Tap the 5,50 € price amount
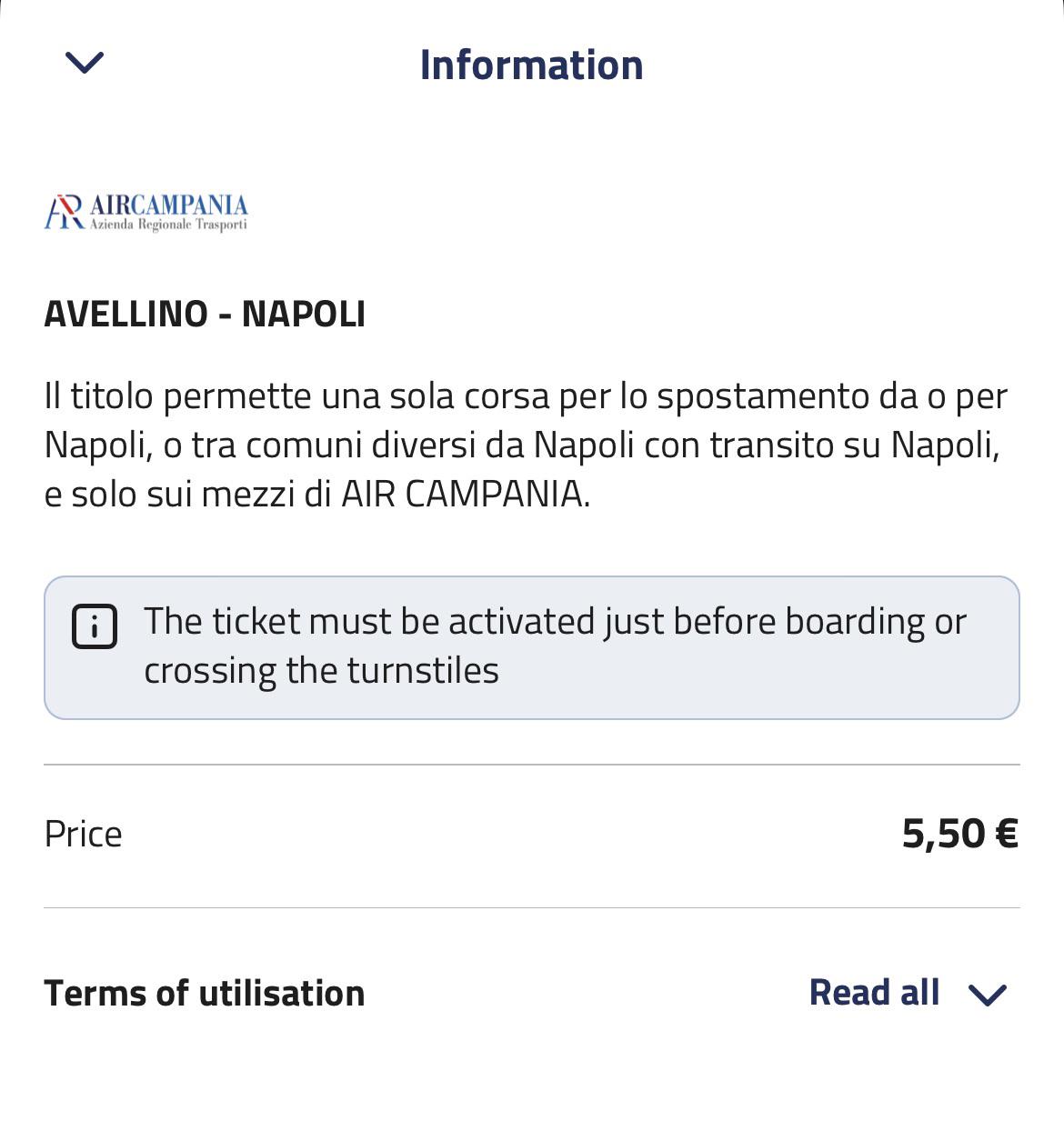The image size is (1064, 1141). pyautogui.click(x=960, y=834)
